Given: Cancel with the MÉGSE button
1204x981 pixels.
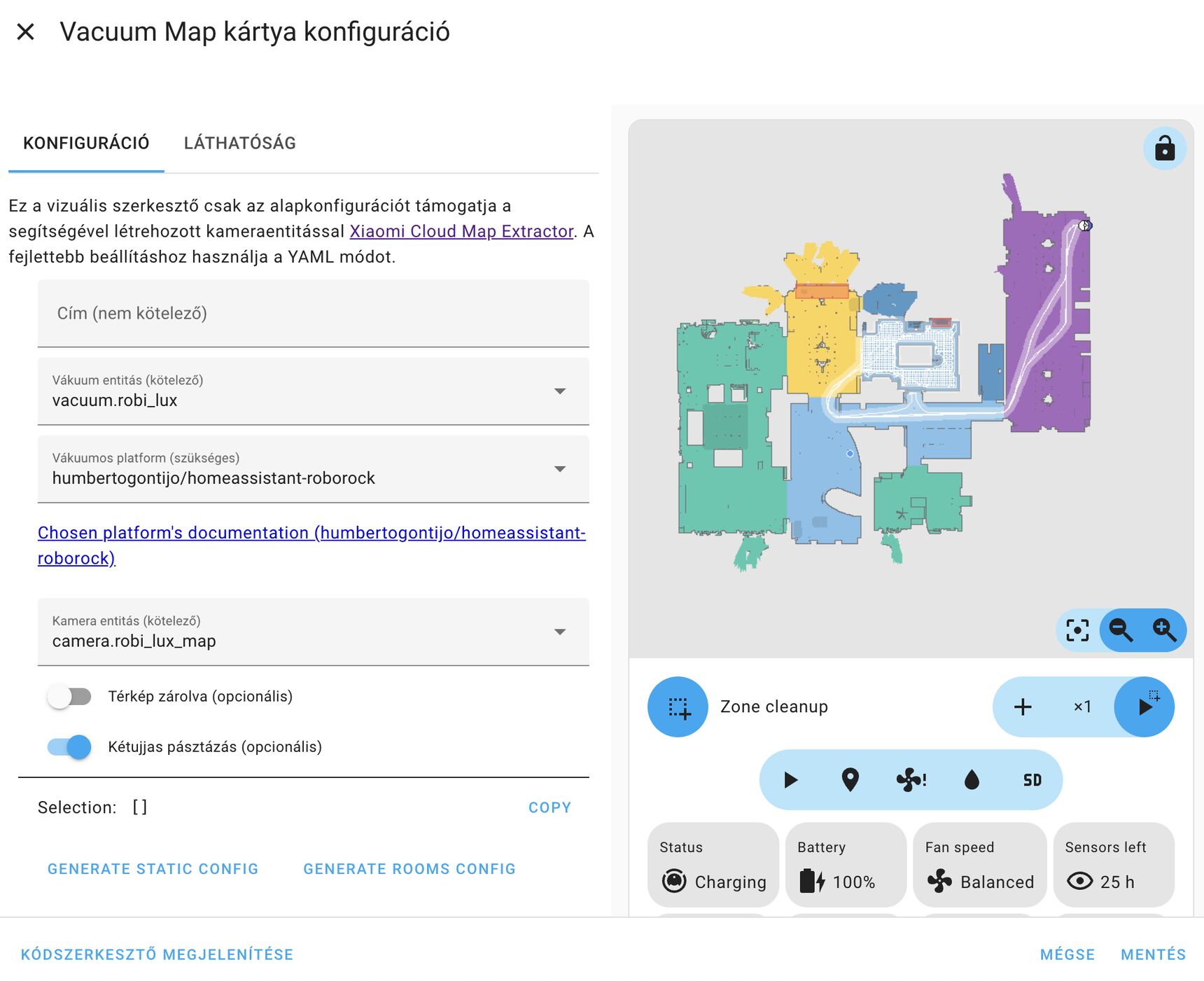Looking at the screenshot, I should [1067, 954].
